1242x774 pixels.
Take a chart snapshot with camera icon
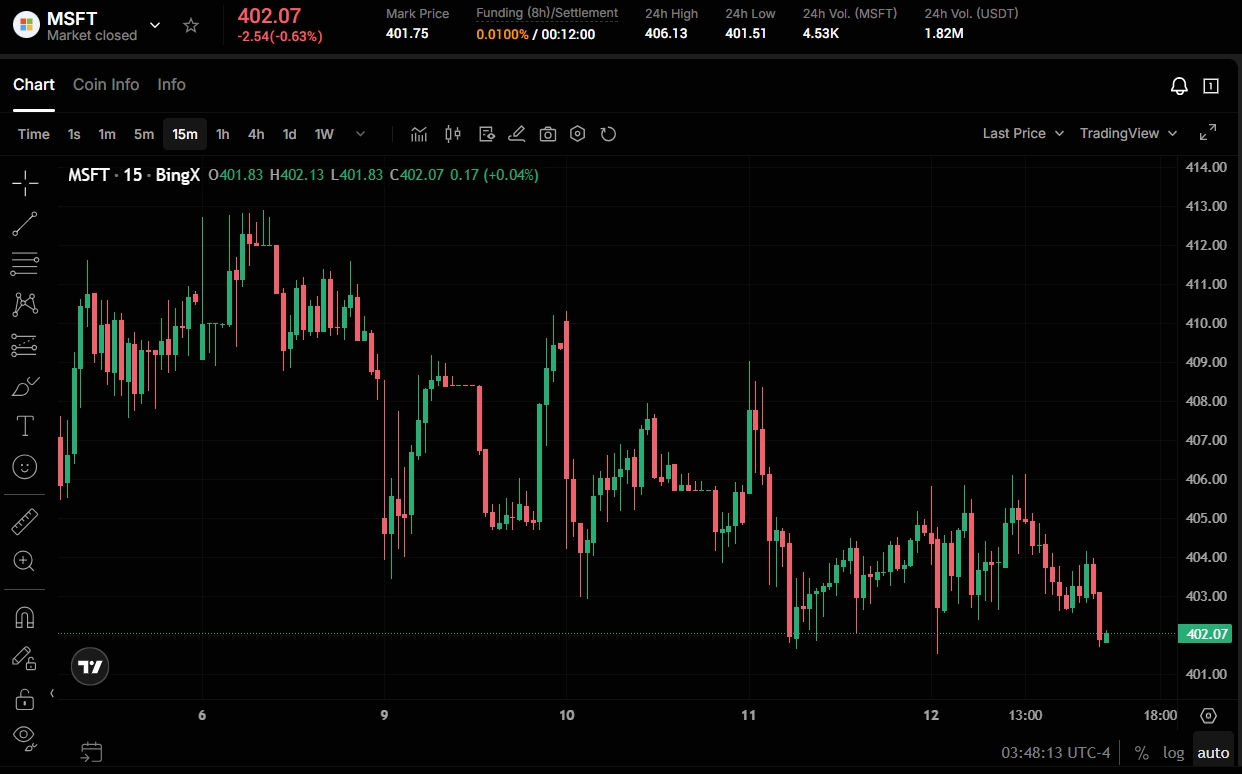click(547, 134)
